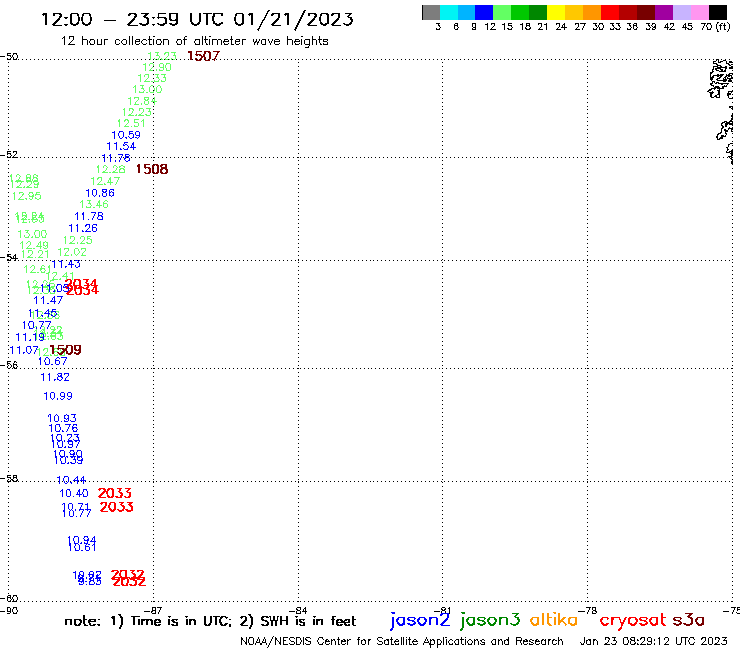Click the cryosat satellite legend label
740x650 pixels.
click(633, 621)
